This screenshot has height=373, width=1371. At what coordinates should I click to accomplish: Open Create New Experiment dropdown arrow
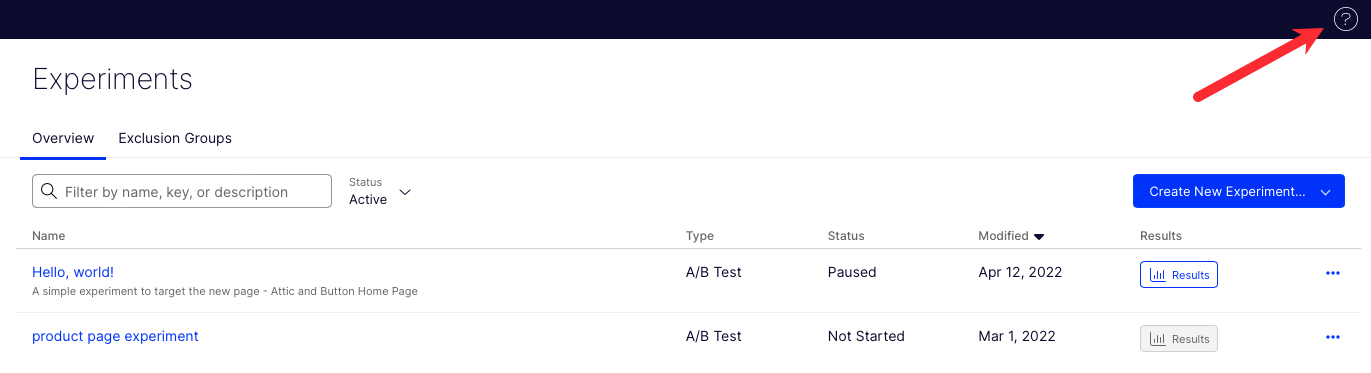(x=1326, y=191)
